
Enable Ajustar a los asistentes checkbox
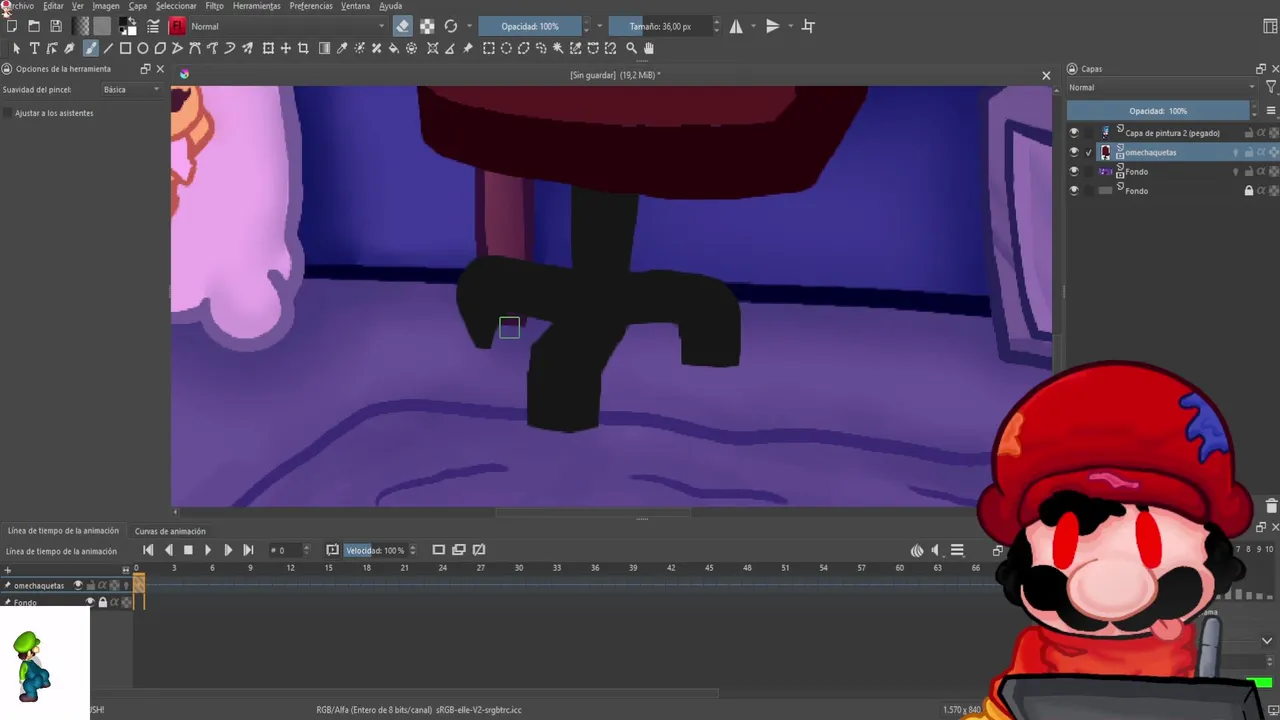7,113
